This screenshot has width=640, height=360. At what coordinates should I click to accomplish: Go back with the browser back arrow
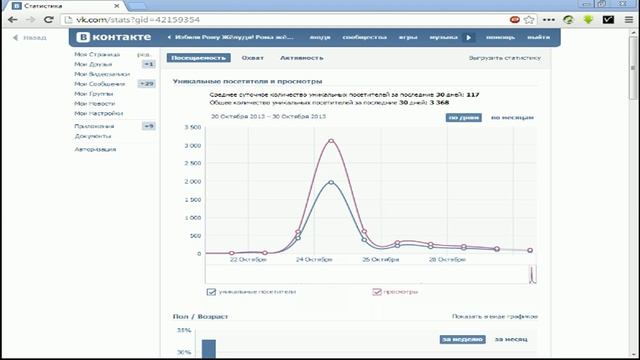[13, 20]
